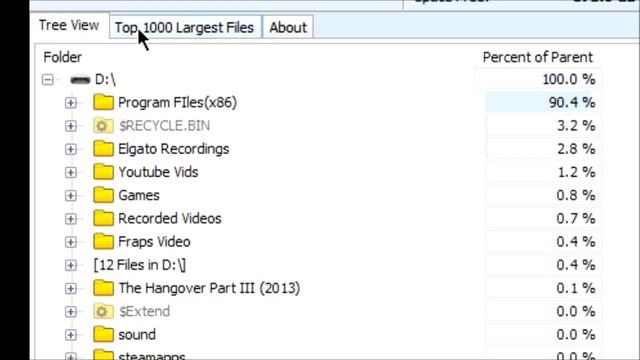Click the Folder column header
The width and height of the screenshot is (640, 360).
62,57
